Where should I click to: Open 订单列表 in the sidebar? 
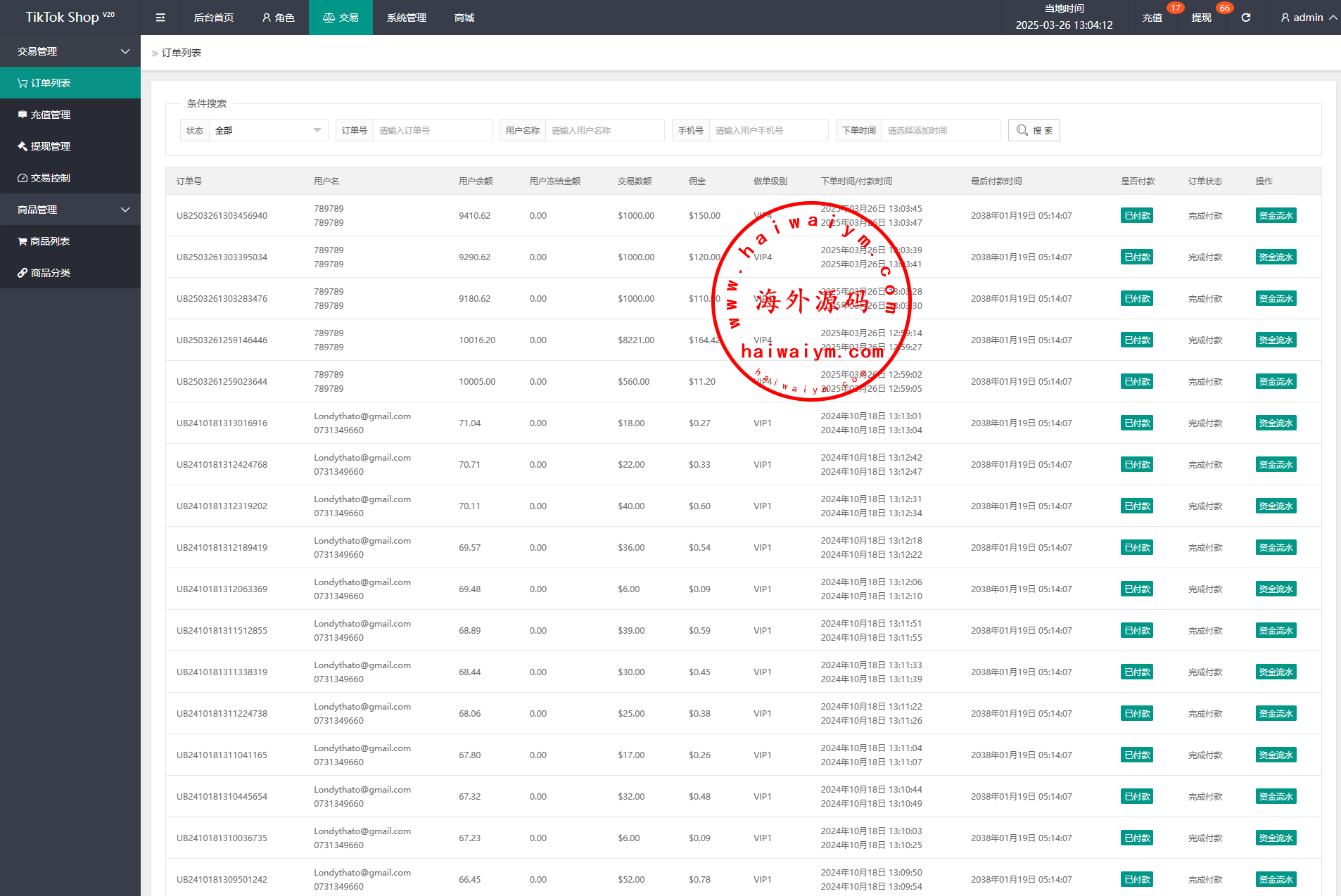pos(51,83)
